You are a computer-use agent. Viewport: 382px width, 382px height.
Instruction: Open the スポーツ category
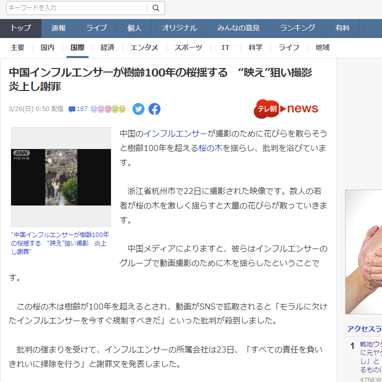click(x=188, y=48)
